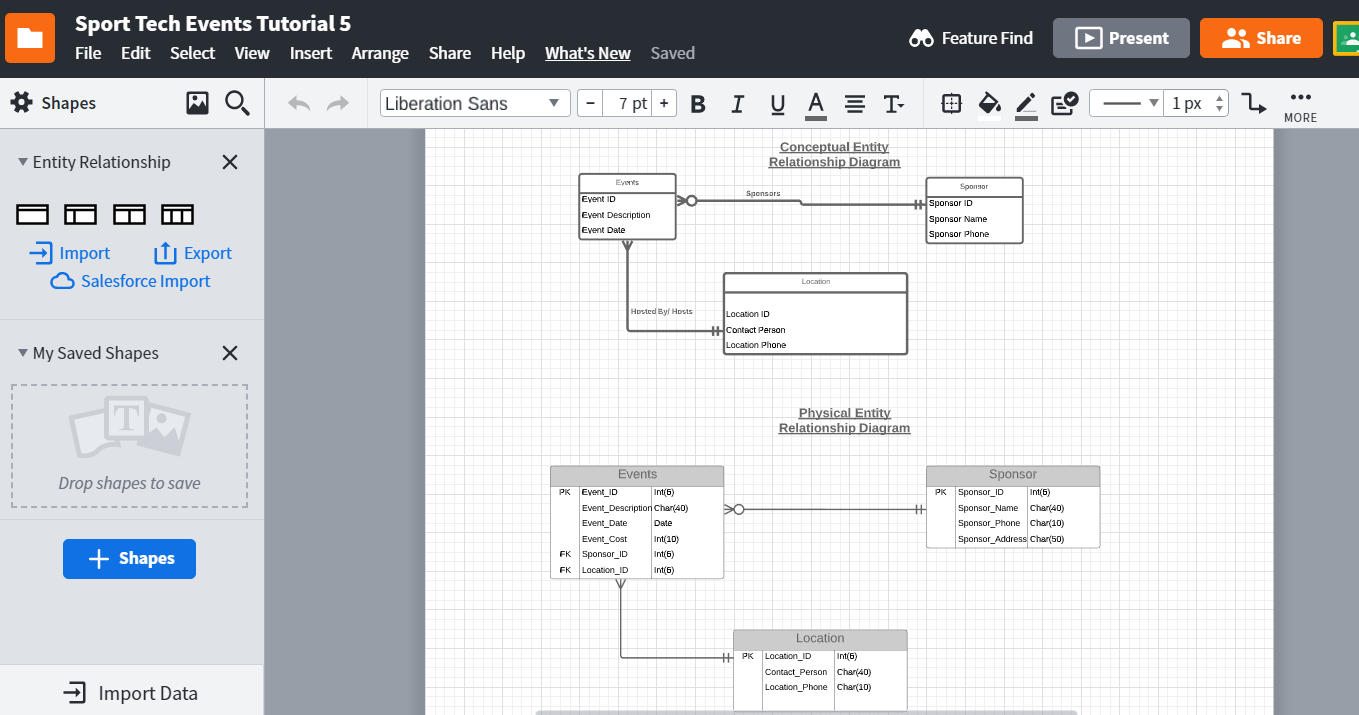Collapse the Entity Relationship shapes section
This screenshot has height=715, width=1359.
(x=20, y=161)
